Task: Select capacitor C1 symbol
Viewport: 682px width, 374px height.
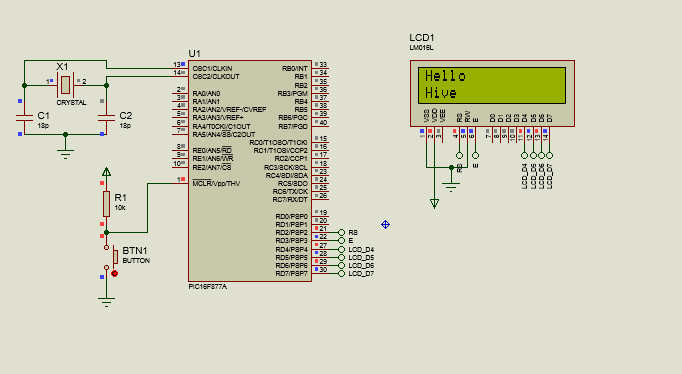Action: [24, 117]
